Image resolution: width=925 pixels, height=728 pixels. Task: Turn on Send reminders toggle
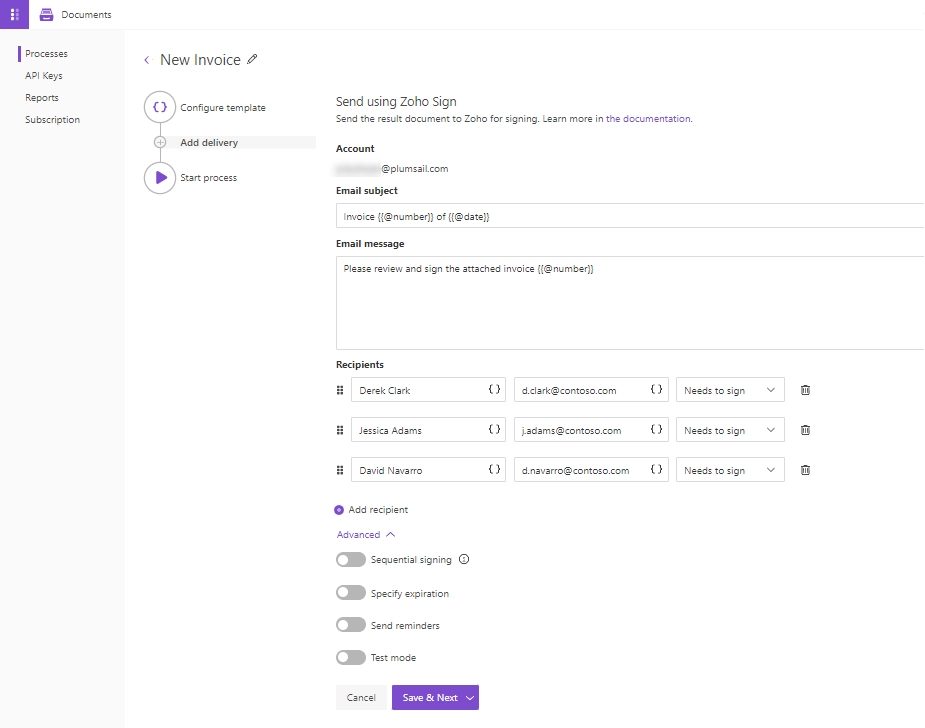[x=351, y=625]
